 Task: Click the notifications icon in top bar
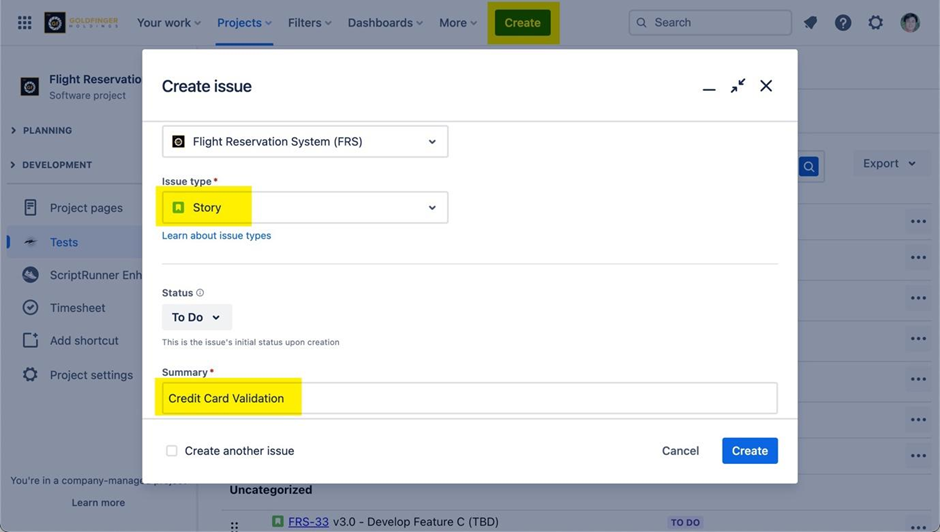tap(810, 23)
